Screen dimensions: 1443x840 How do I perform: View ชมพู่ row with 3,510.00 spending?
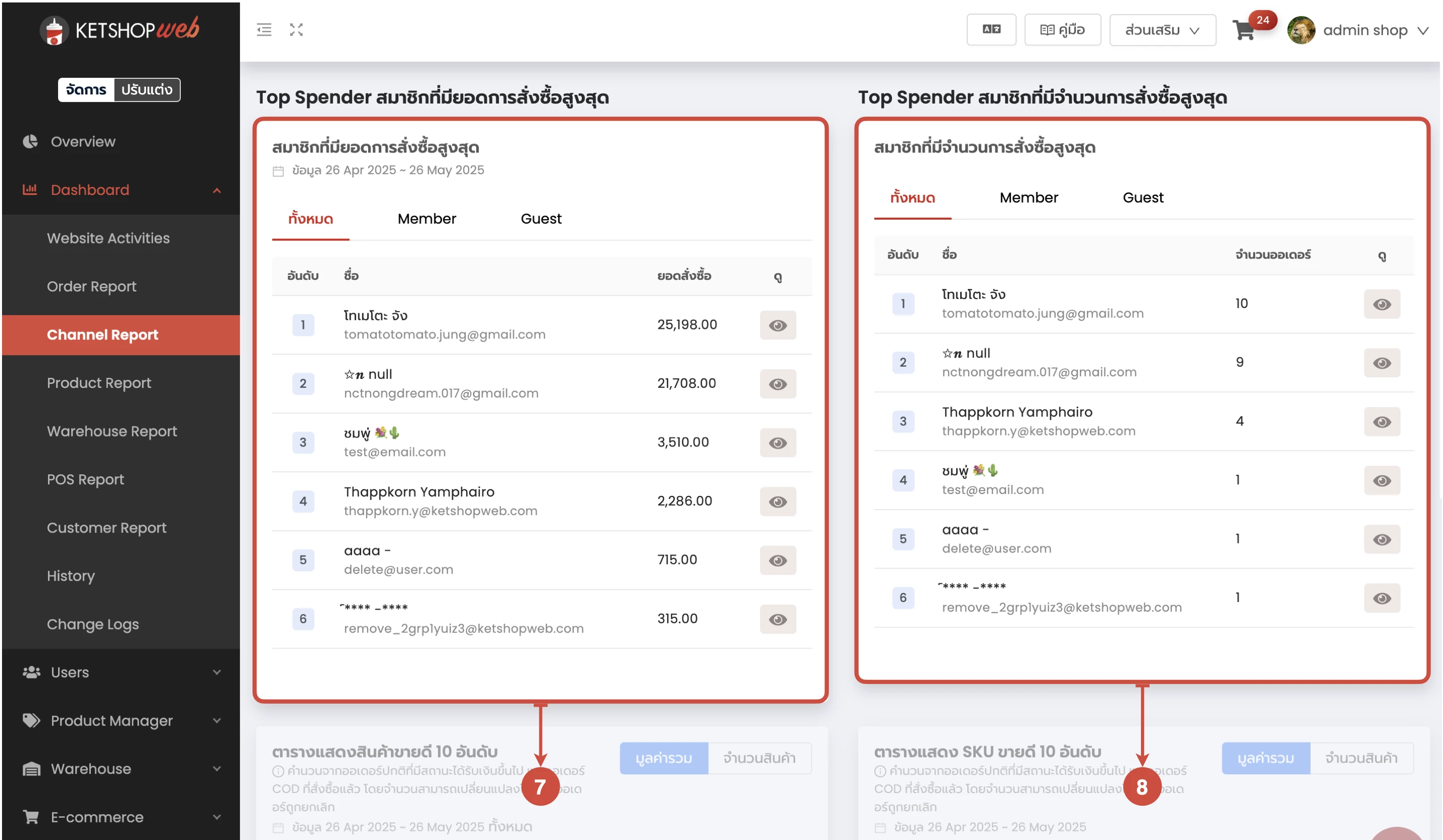(778, 442)
